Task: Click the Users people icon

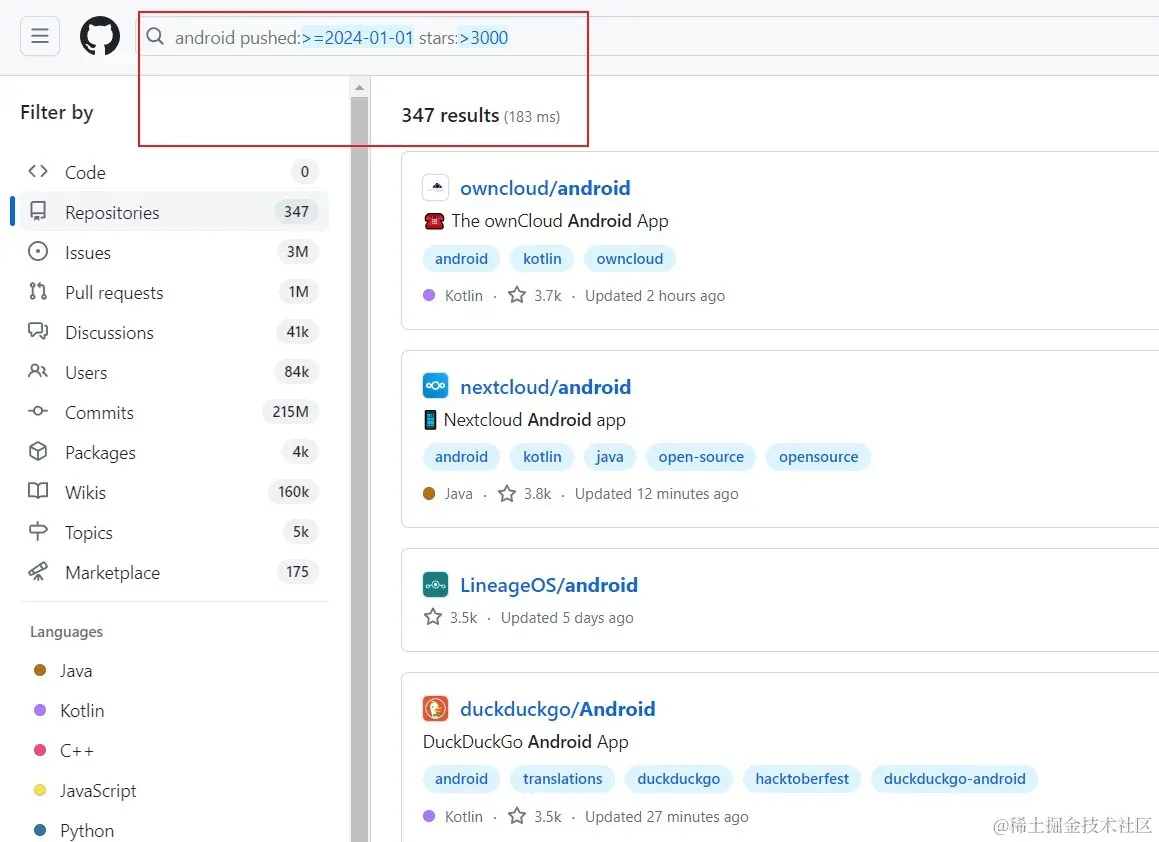Action: (38, 371)
